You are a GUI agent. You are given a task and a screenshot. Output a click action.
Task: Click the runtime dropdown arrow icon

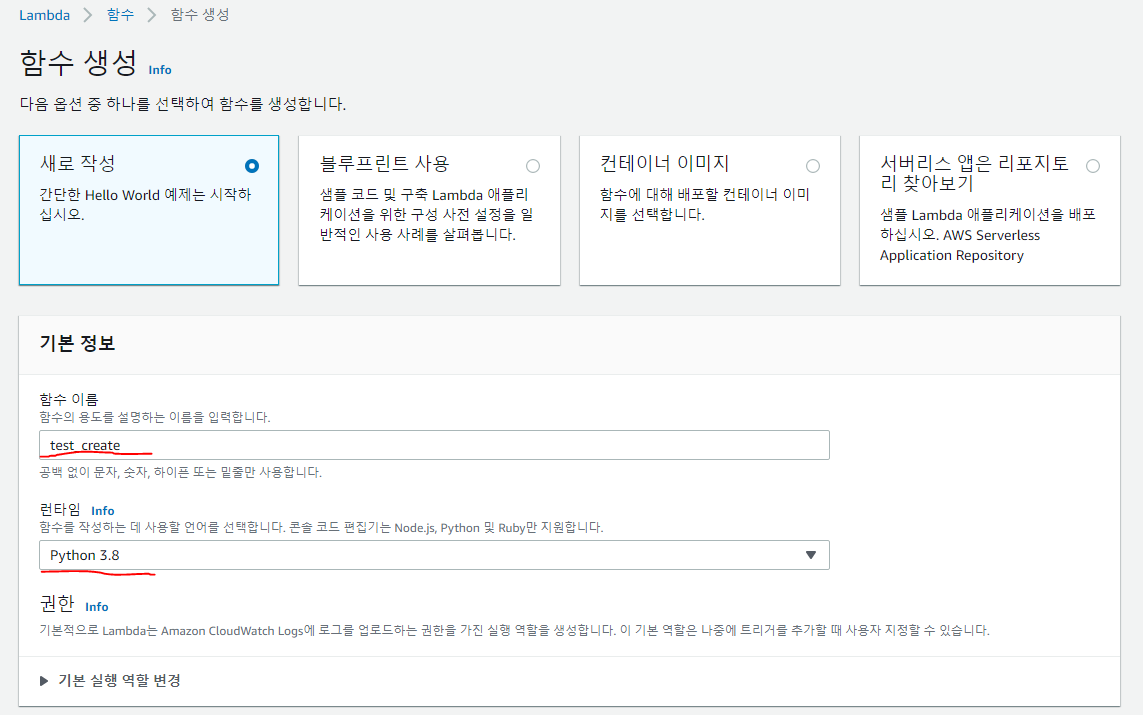click(811, 555)
